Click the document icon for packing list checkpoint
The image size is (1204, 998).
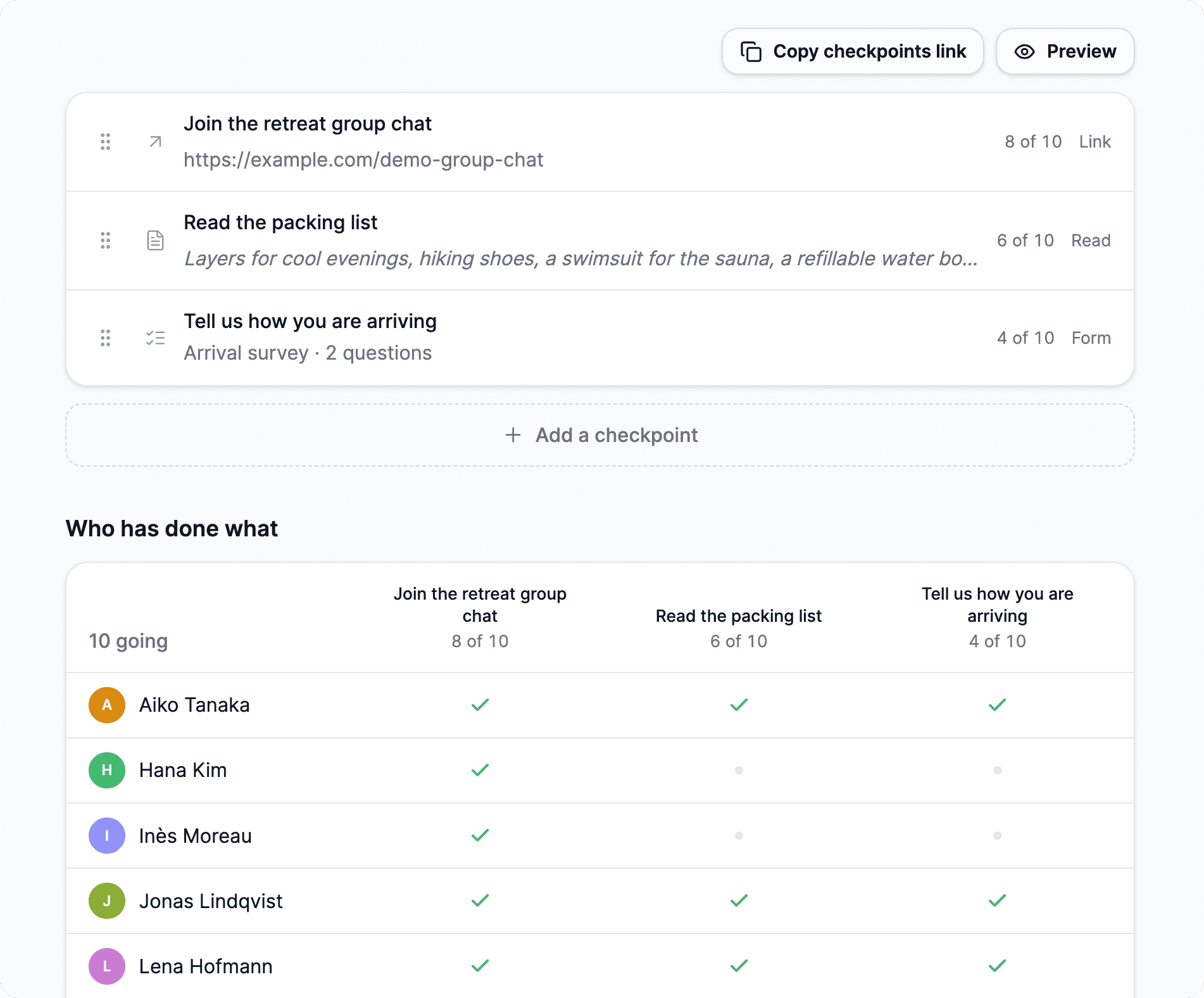155,241
